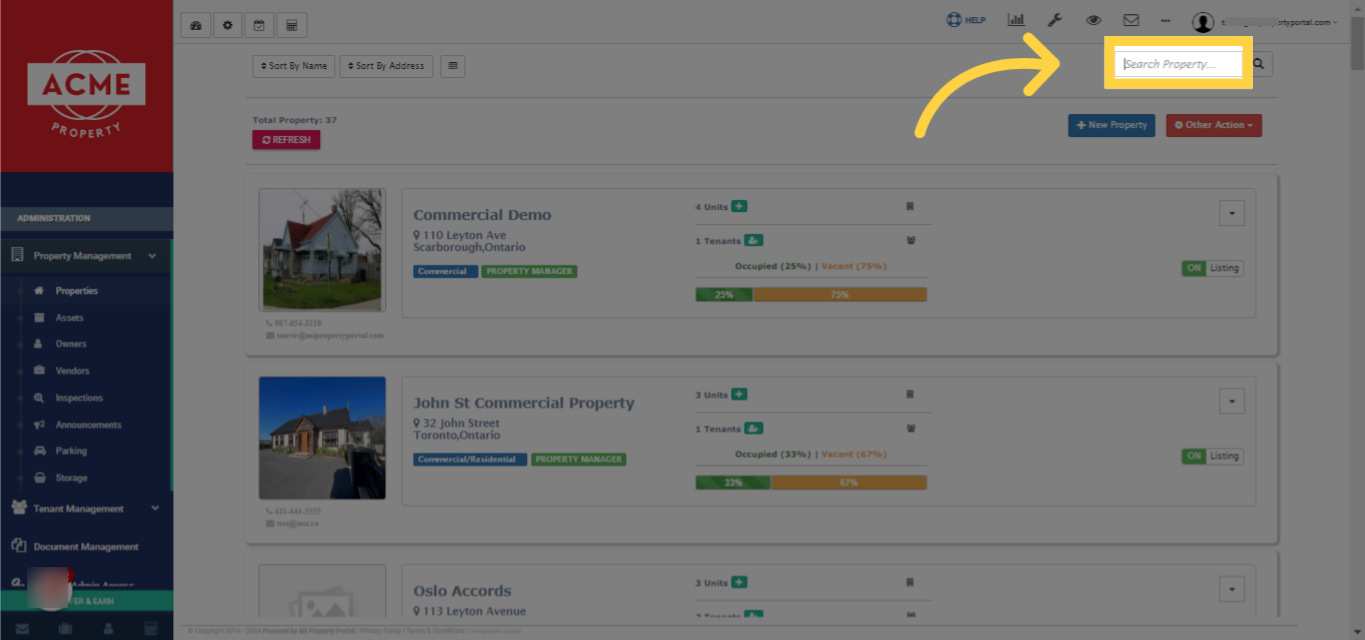1365x640 pixels.
Task: Add a unit to John St Commercial Property
Action: (739, 394)
